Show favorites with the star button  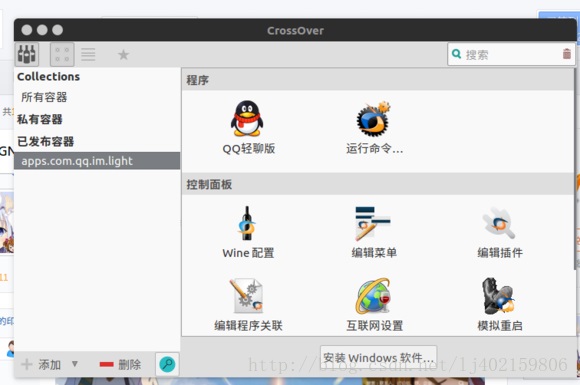click(x=123, y=55)
